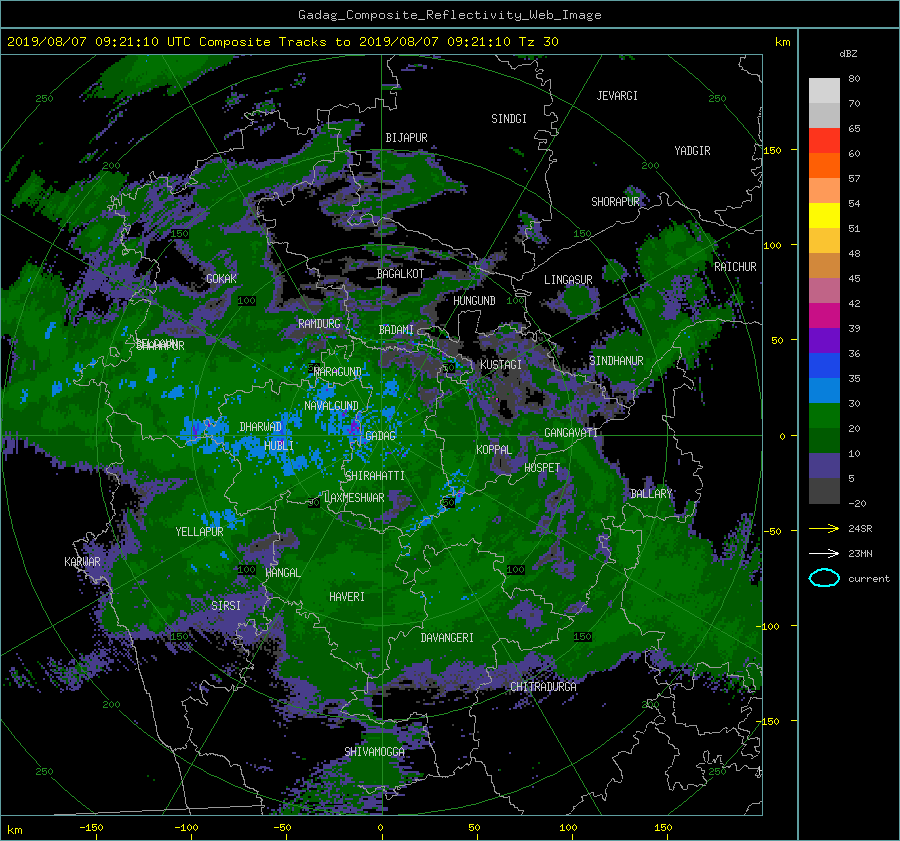Select the purple 36-39 dBZ legend swatch
The width and height of the screenshot is (900, 841).
824,341
